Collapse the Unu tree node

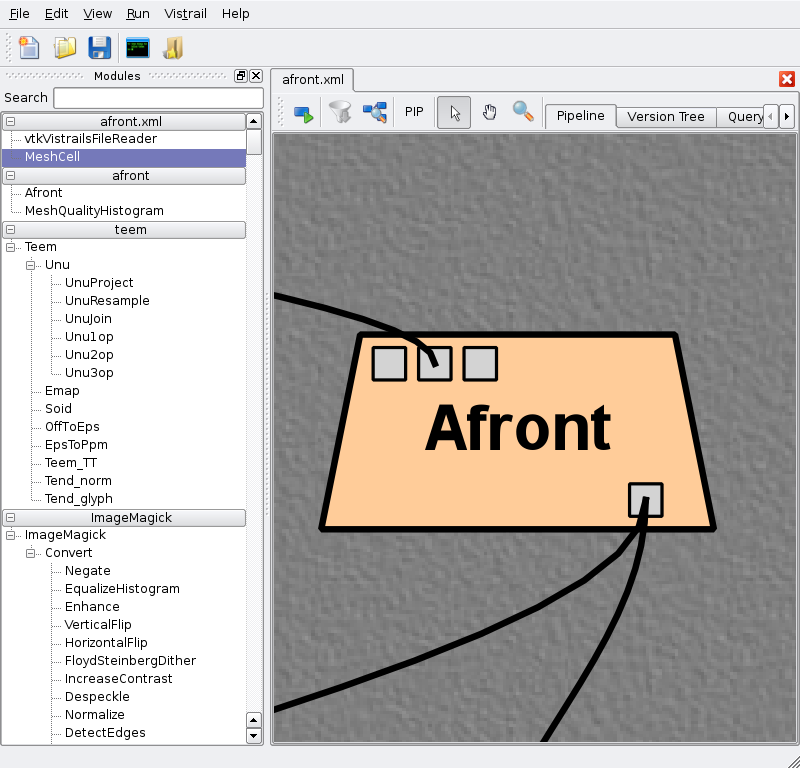pos(31,265)
